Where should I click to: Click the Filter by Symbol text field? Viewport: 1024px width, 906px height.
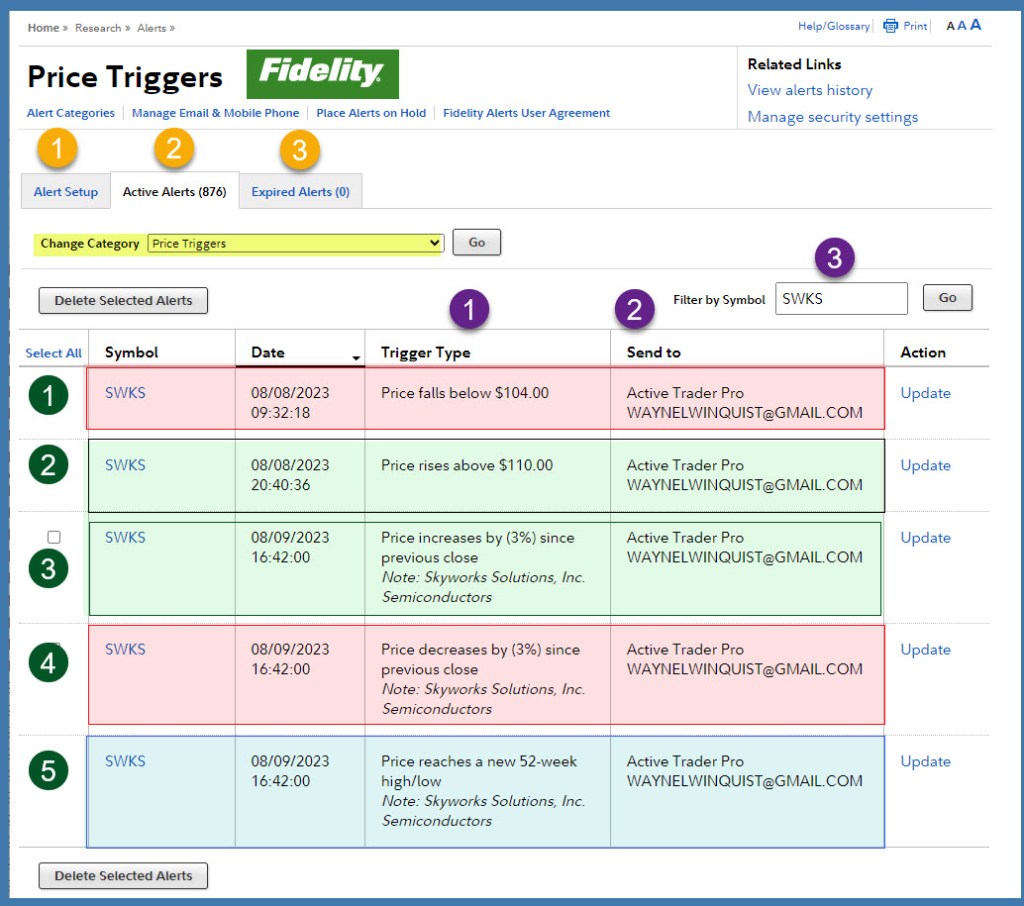[841, 298]
